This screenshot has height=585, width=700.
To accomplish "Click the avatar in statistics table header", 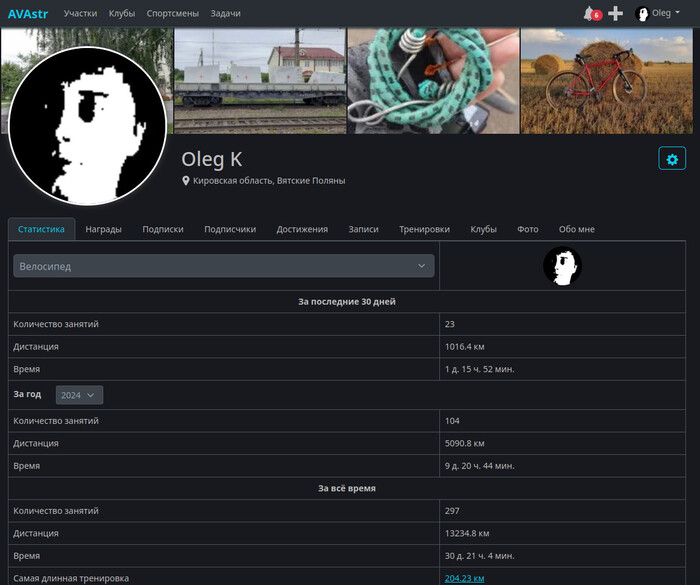I will coord(562,266).
